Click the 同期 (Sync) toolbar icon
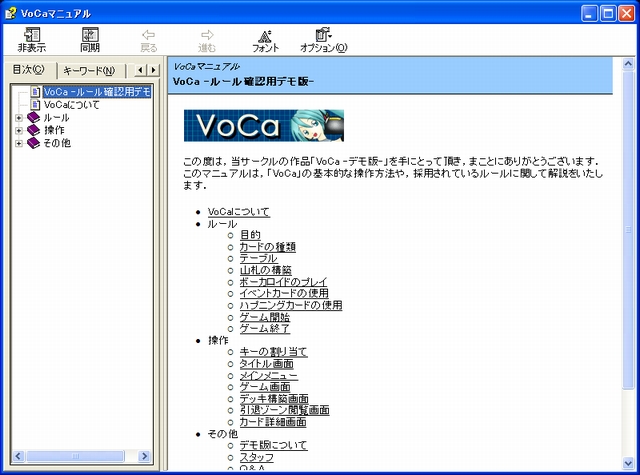 [x=90, y=35]
